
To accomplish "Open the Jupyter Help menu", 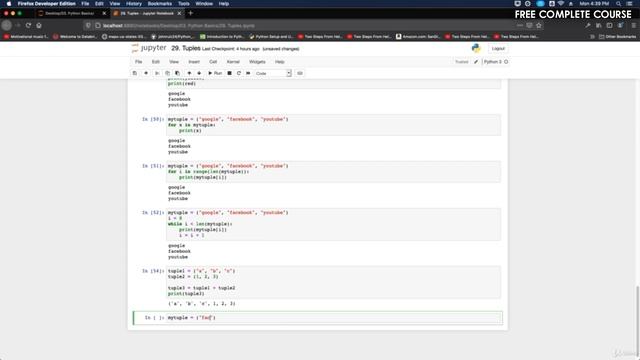I will tap(280, 62).
